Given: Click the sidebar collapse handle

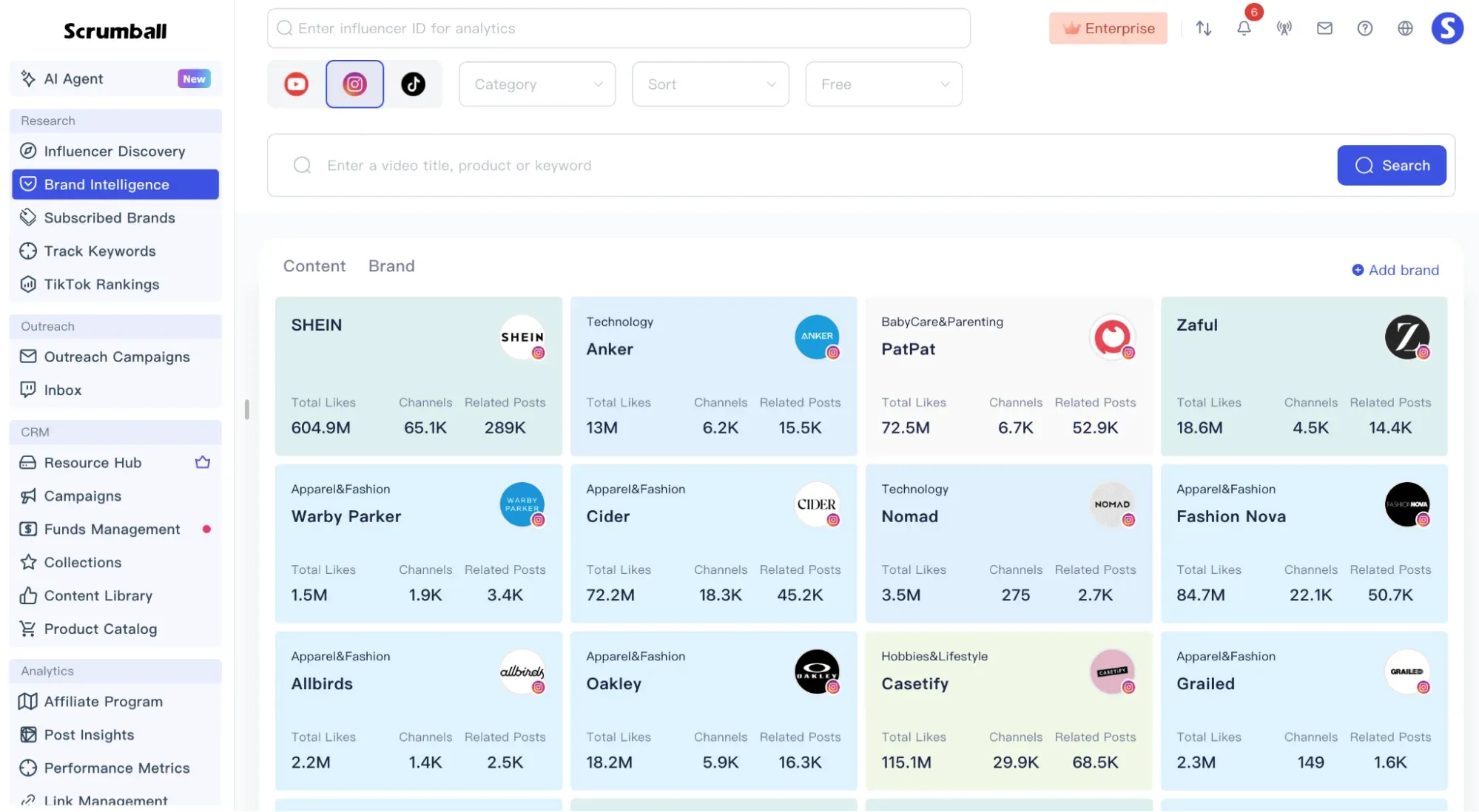Looking at the screenshot, I should pos(246,409).
